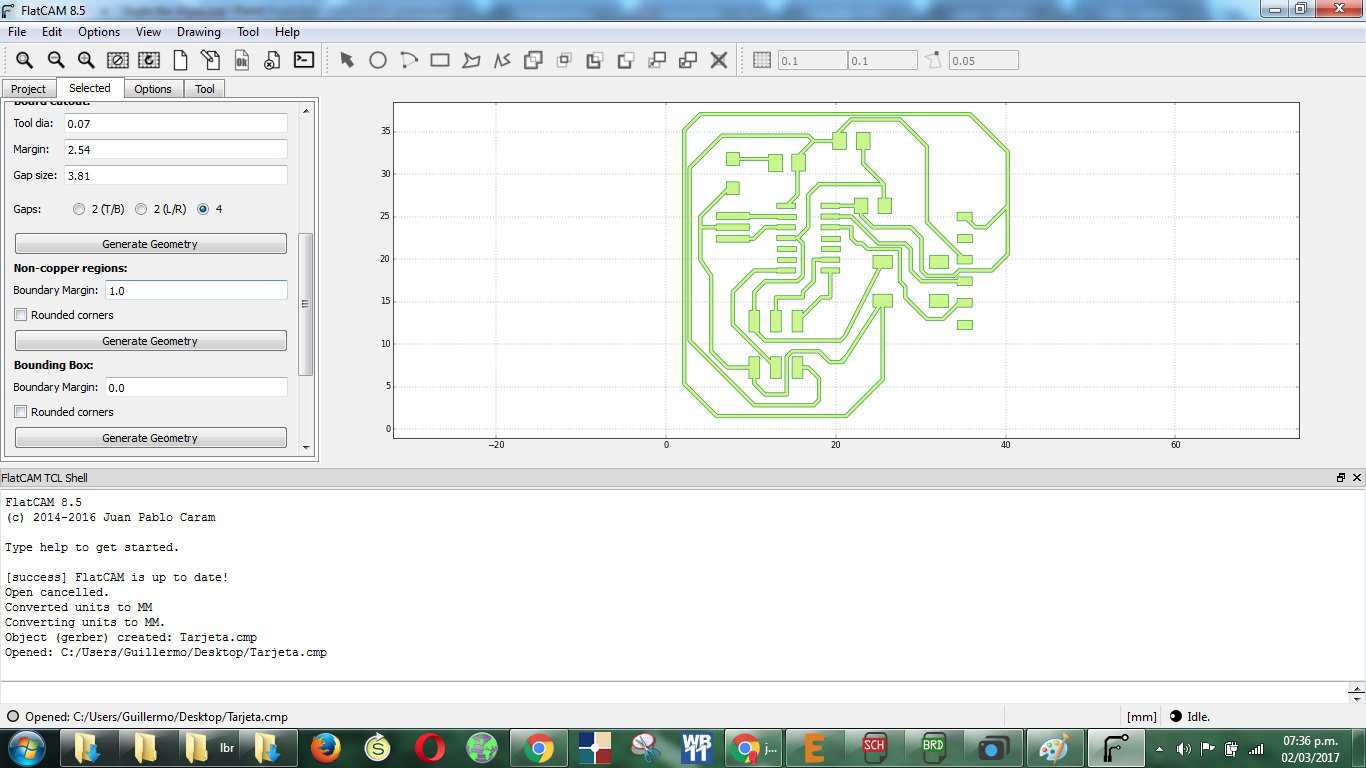This screenshot has width=1366, height=768.
Task: Generate Geometry for Non-copper regions
Action: pos(150,341)
